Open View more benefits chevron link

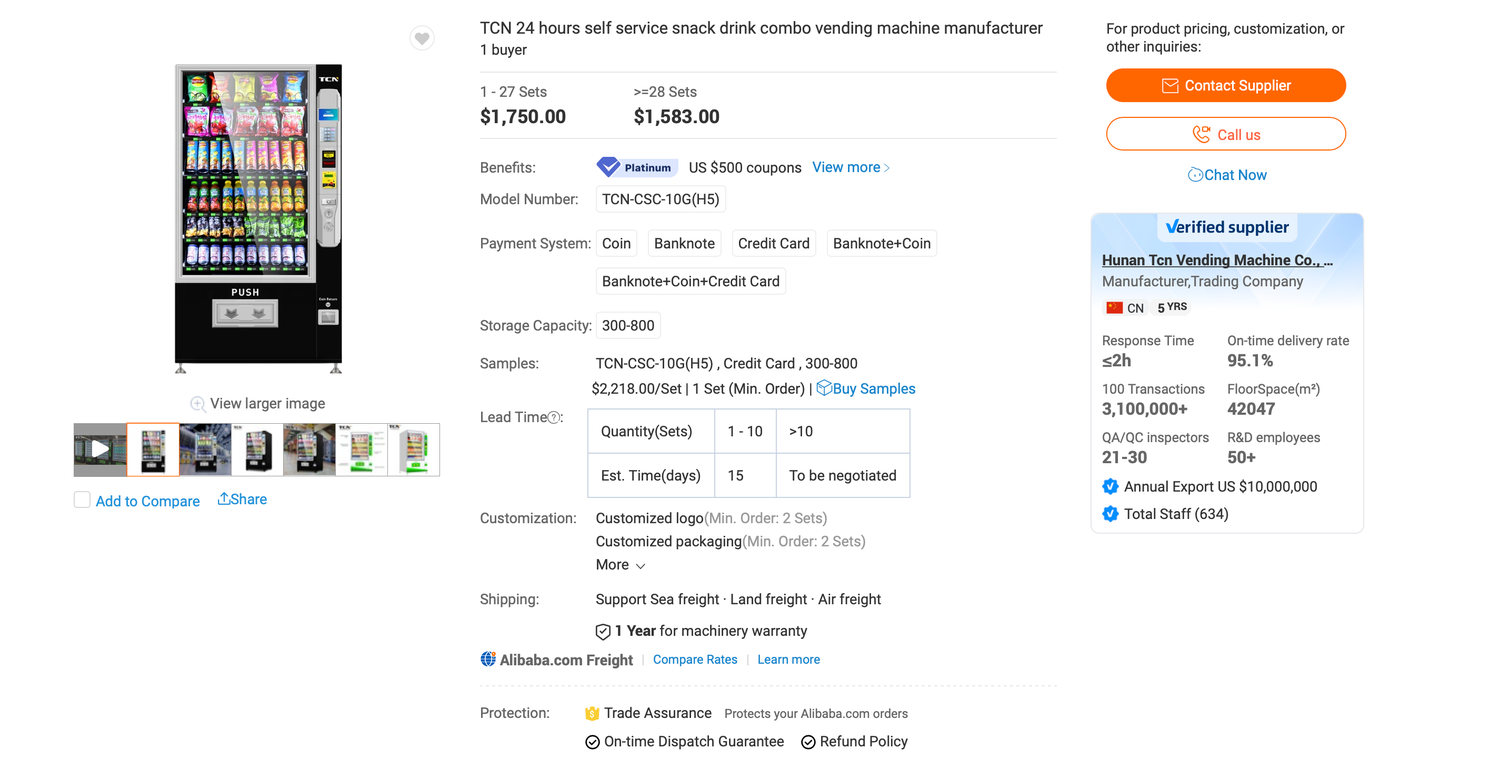851,167
